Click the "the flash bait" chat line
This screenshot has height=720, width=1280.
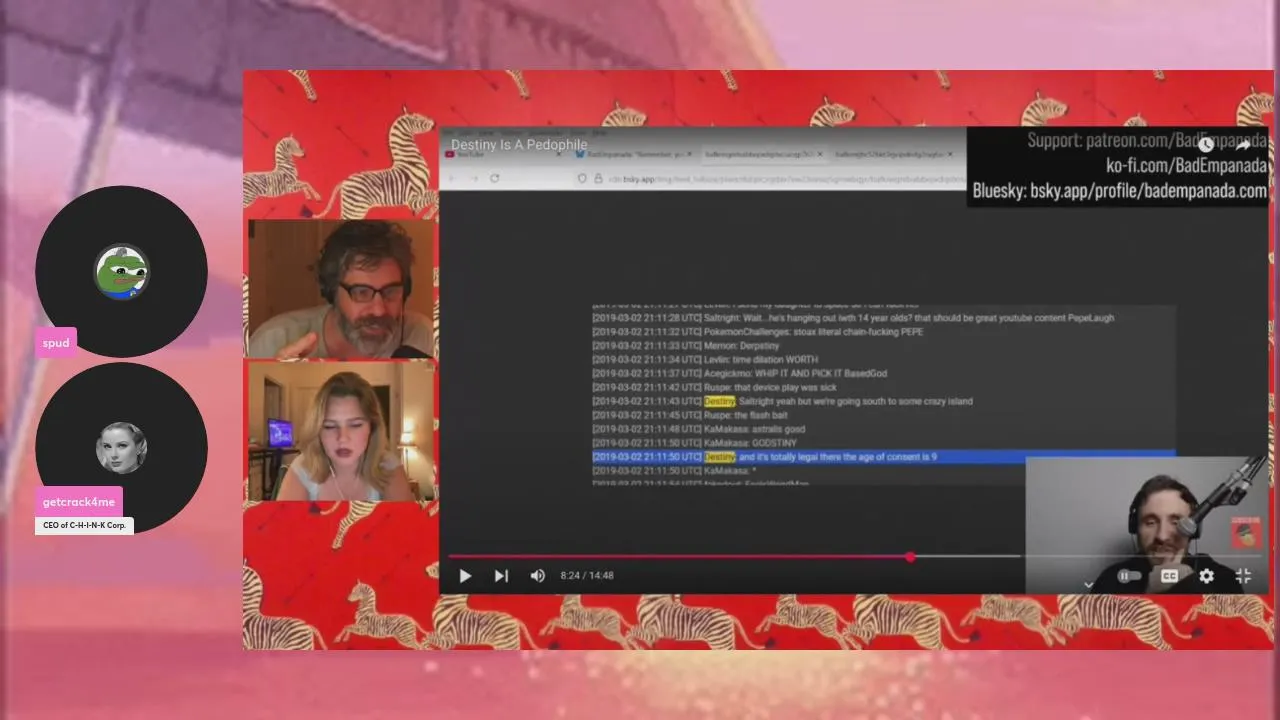tap(690, 415)
